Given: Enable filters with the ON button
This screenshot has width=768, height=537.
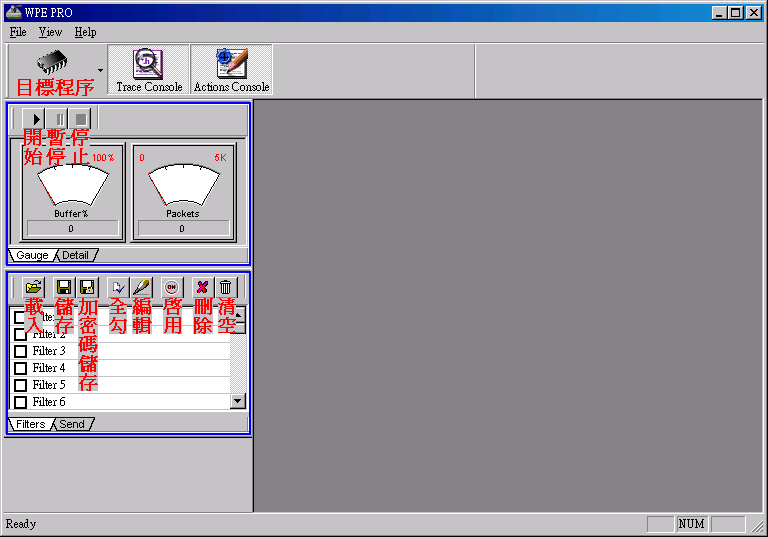Looking at the screenshot, I should [x=171, y=287].
